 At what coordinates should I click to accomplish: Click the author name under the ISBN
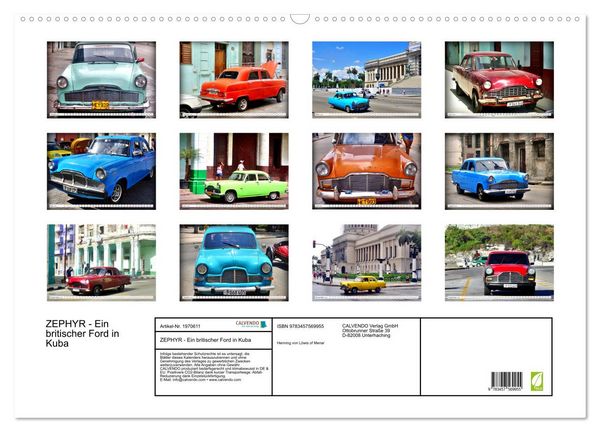tap(300, 343)
